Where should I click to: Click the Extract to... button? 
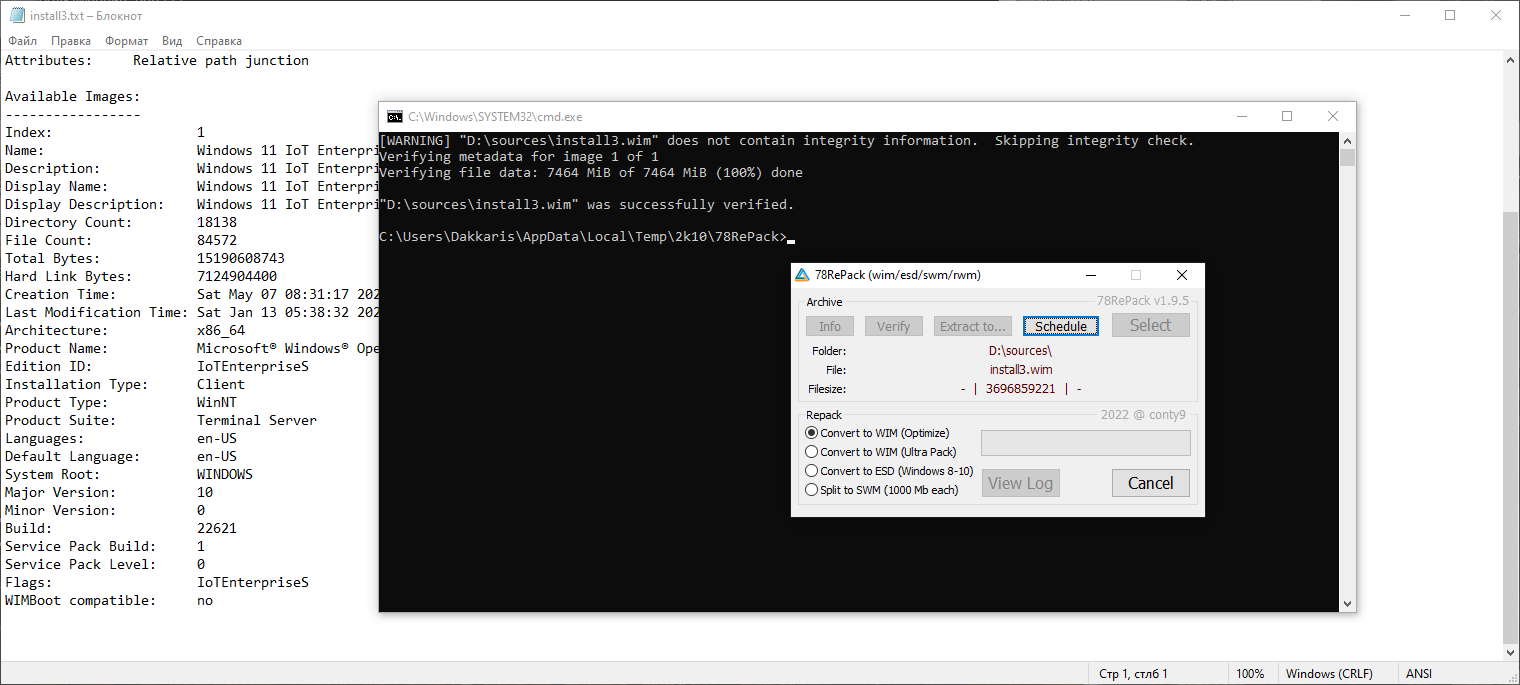click(x=973, y=326)
